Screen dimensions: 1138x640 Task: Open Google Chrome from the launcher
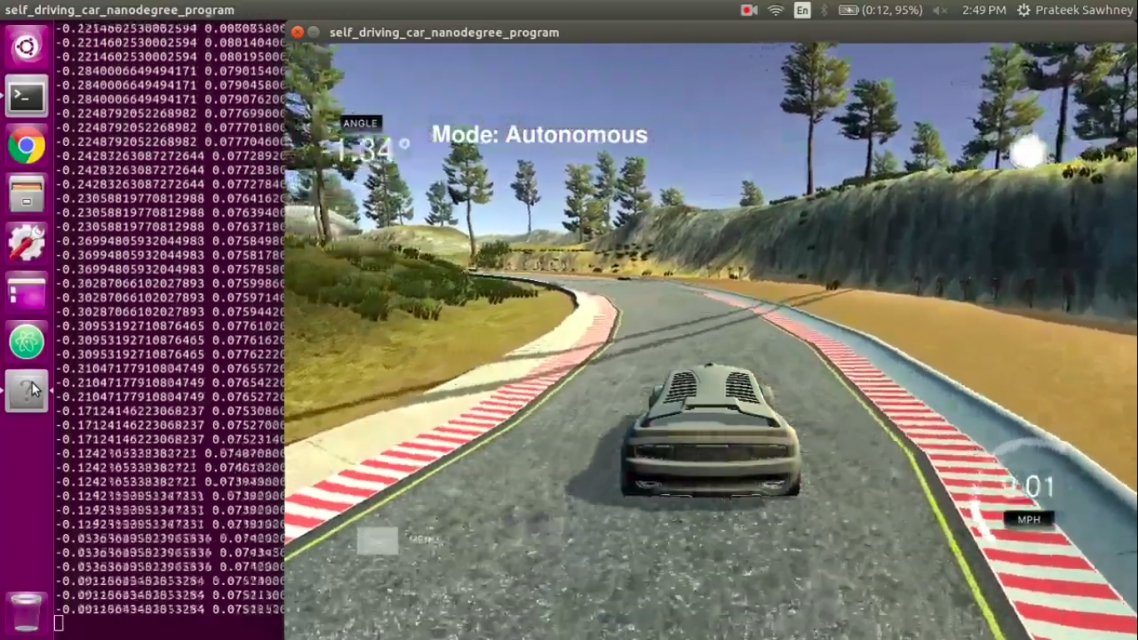coord(26,145)
